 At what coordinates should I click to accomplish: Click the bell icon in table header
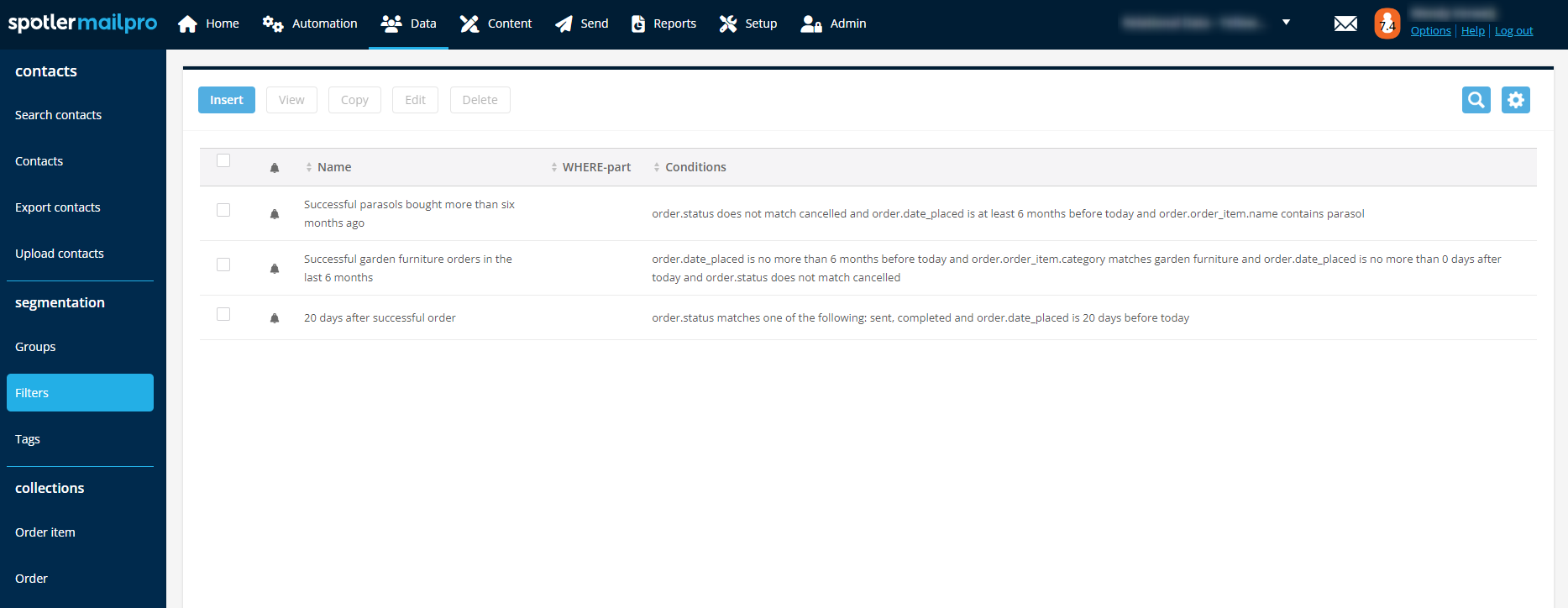click(x=275, y=168)
